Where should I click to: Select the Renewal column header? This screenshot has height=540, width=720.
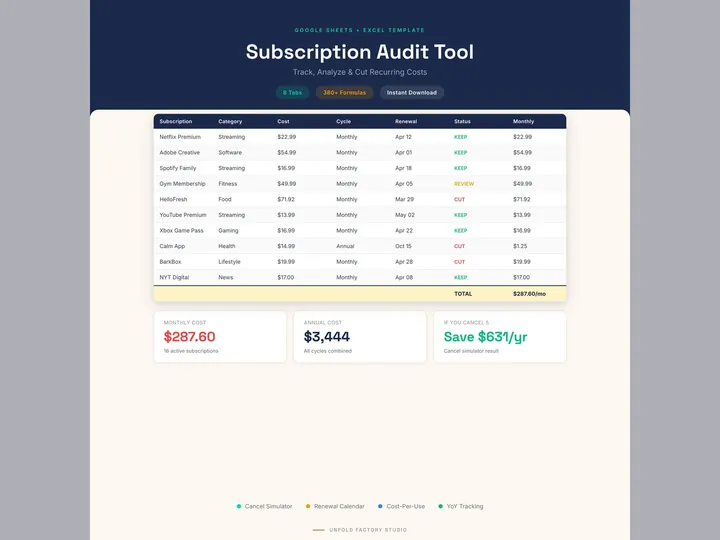(x=406, y=121)
